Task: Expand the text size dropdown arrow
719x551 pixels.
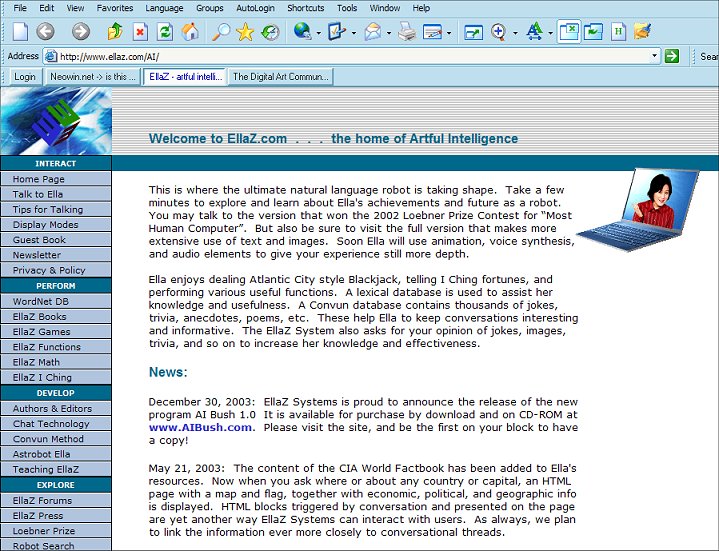Action: pyautogui.click(x=550, y=33)
